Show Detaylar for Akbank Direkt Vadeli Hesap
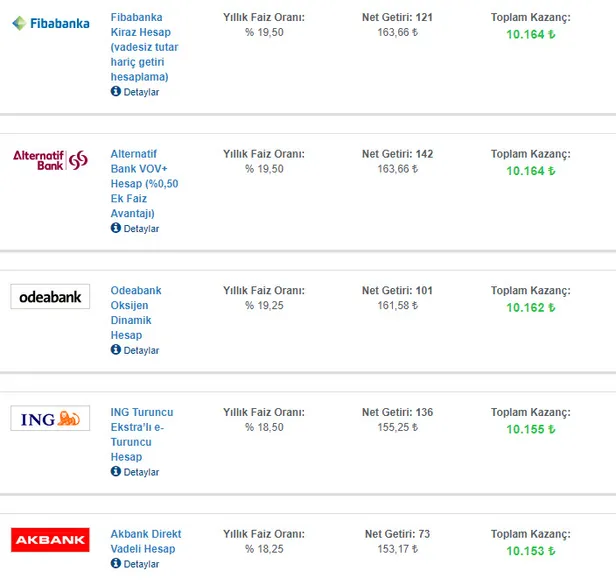This screenshot has height=585, width=616. pyautogui.click(x=141, y=565)
